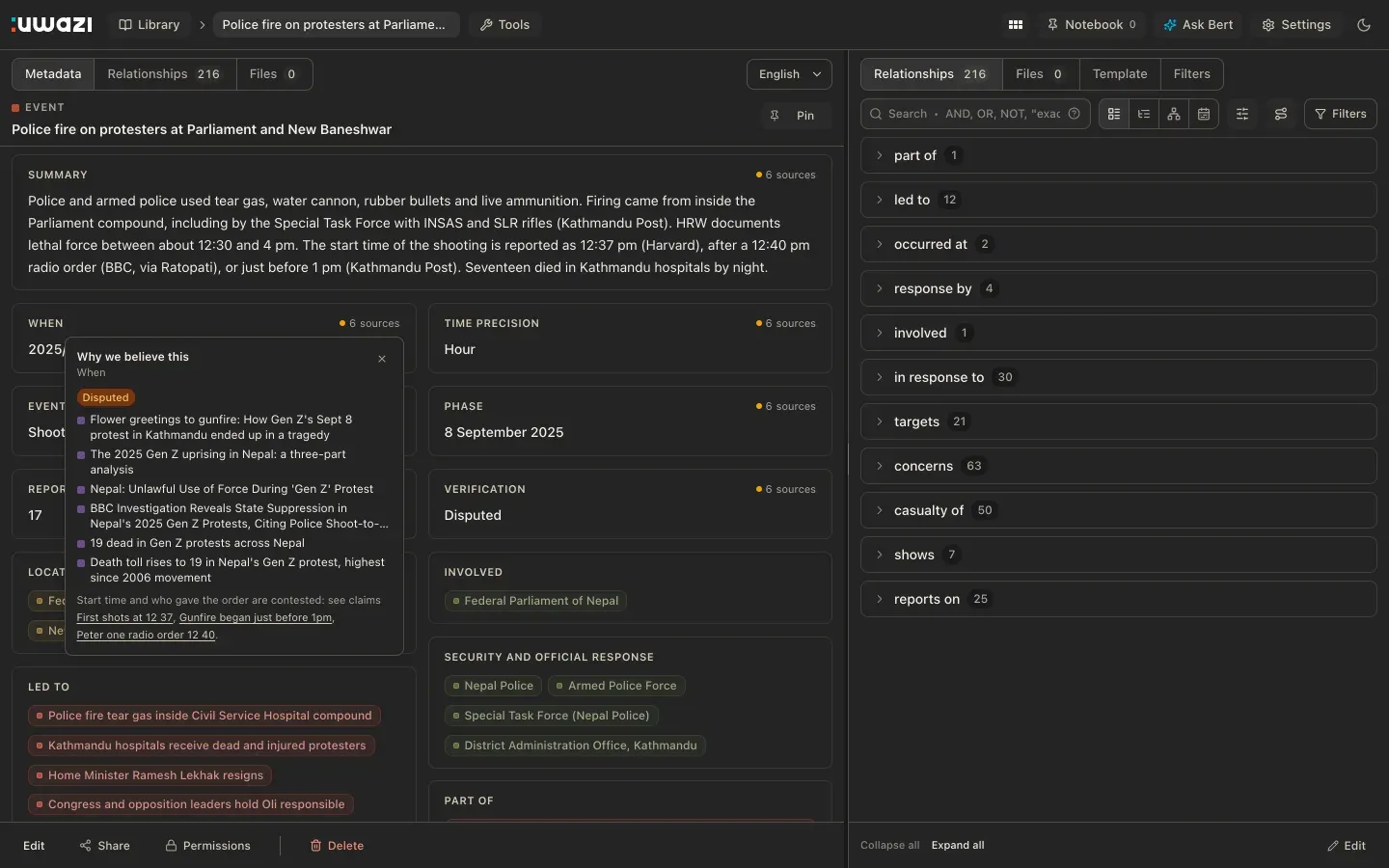The image size is (1389, 868).
Task: Open Ask Bert assistant
Action: (1198, 25)
